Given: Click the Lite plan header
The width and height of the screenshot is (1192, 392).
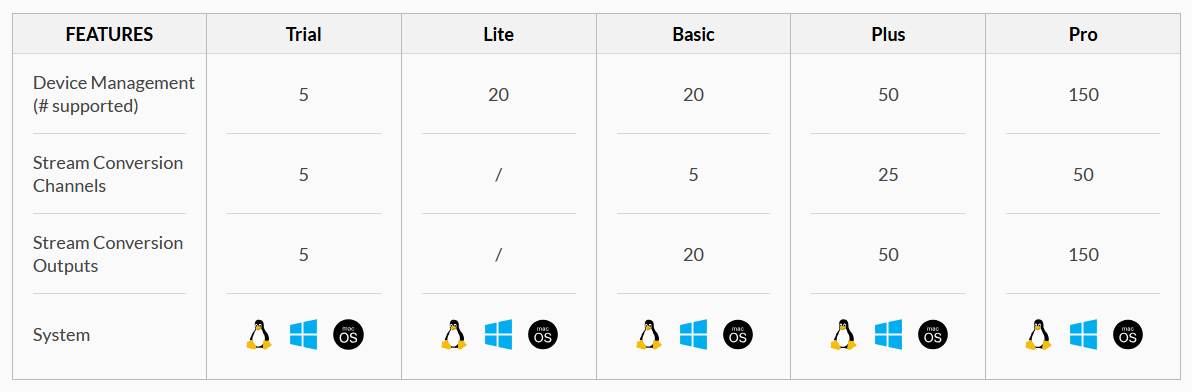Looking at the screenshot, I should [x=499, y=34].
